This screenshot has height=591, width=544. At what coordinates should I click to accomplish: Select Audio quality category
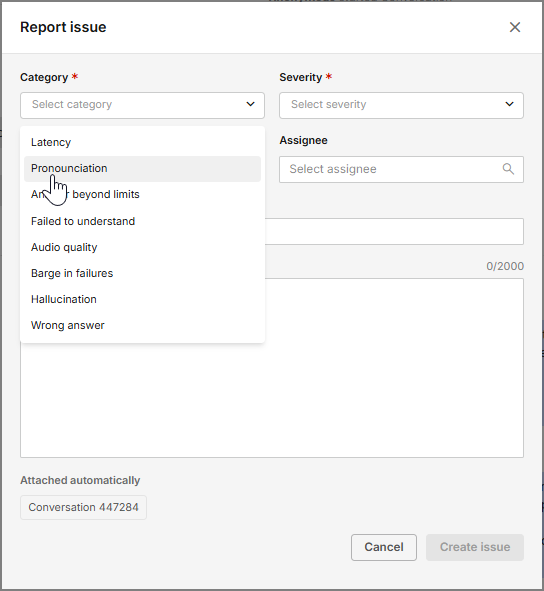coord(142,247)
